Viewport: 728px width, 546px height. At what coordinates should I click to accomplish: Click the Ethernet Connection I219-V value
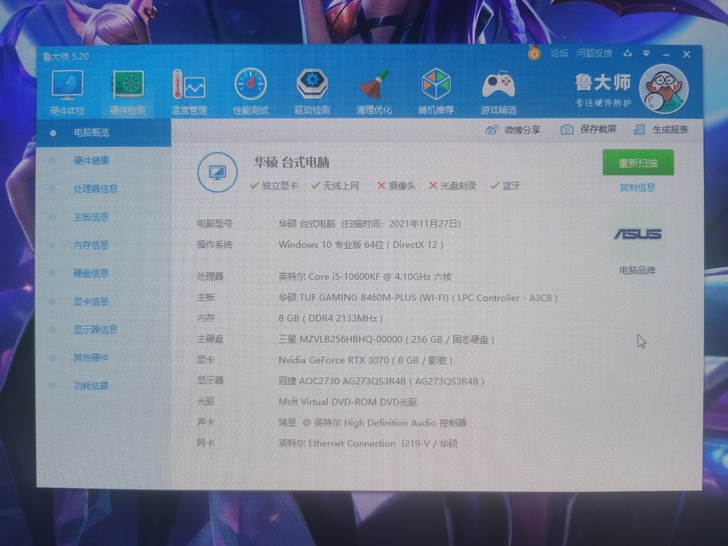point(368,443)
